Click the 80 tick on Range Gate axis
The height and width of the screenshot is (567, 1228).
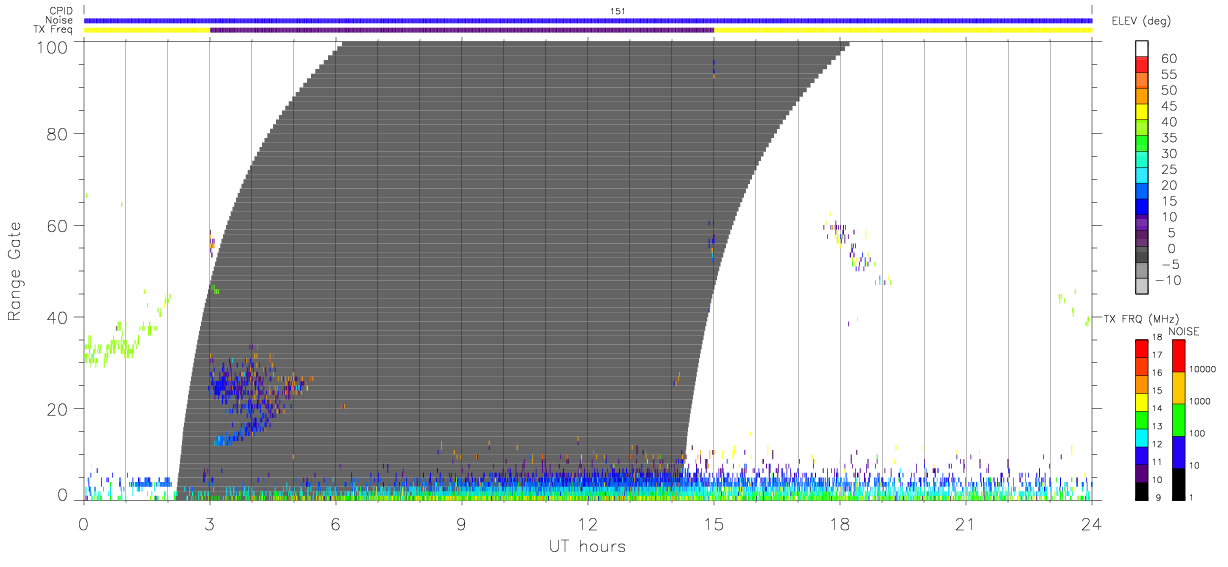pos(58,134)
